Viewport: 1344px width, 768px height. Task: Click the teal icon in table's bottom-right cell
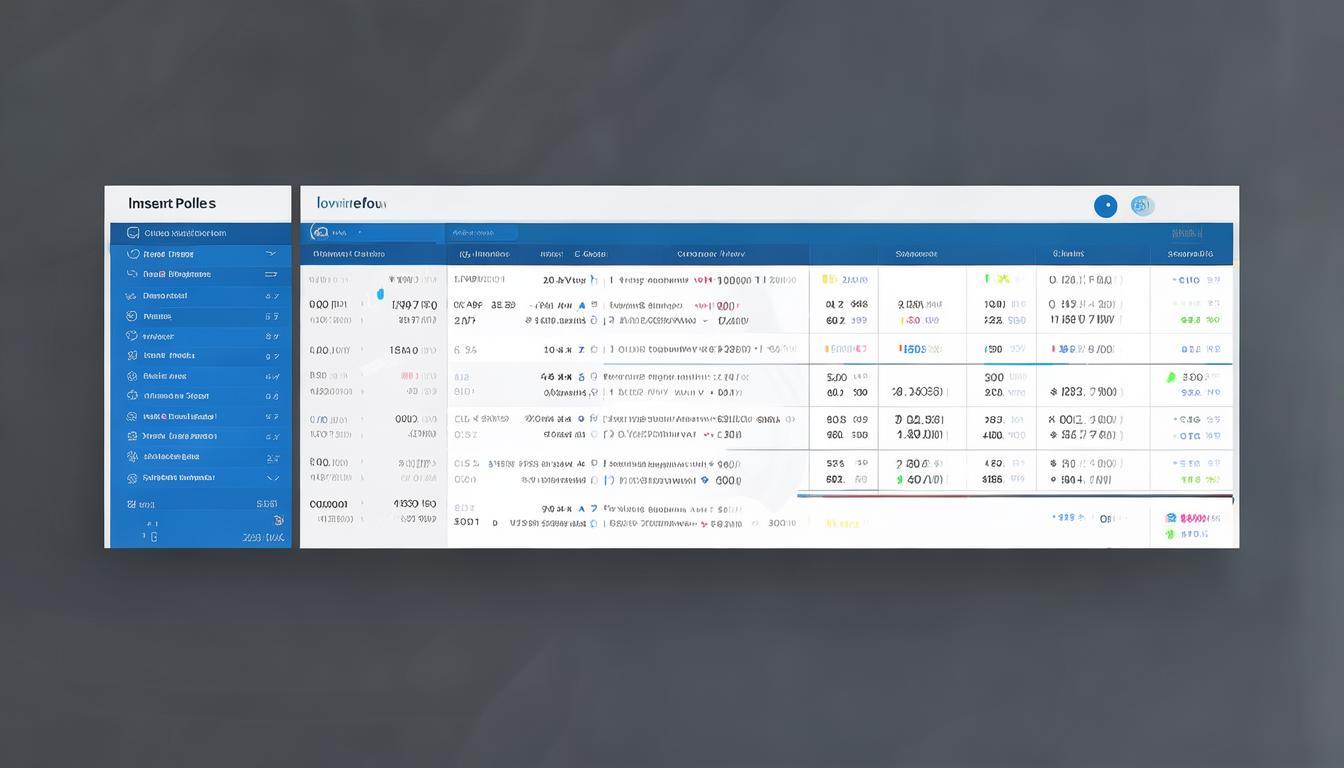coord(1171,518)
